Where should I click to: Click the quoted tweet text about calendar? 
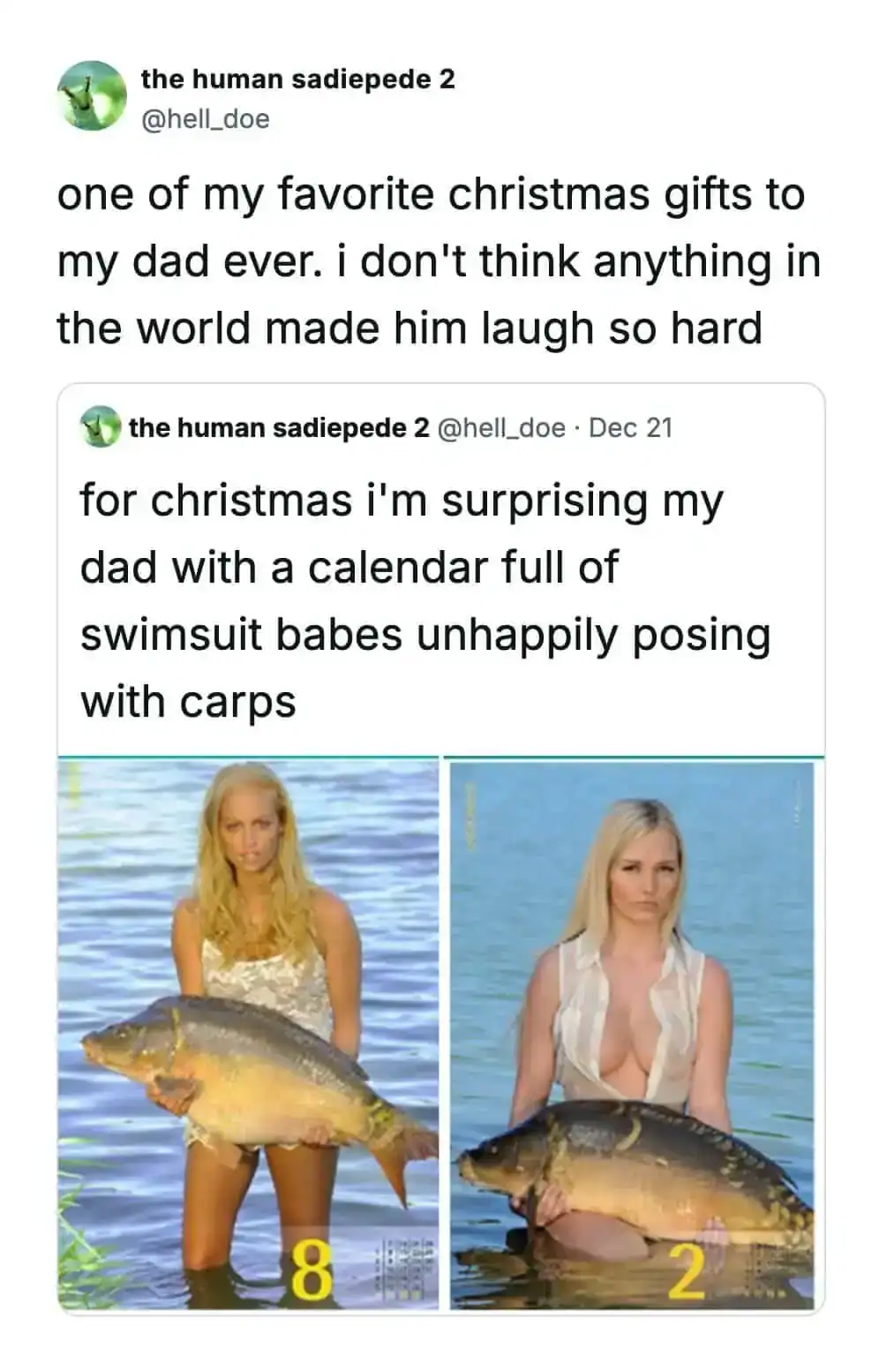[425, 600]
